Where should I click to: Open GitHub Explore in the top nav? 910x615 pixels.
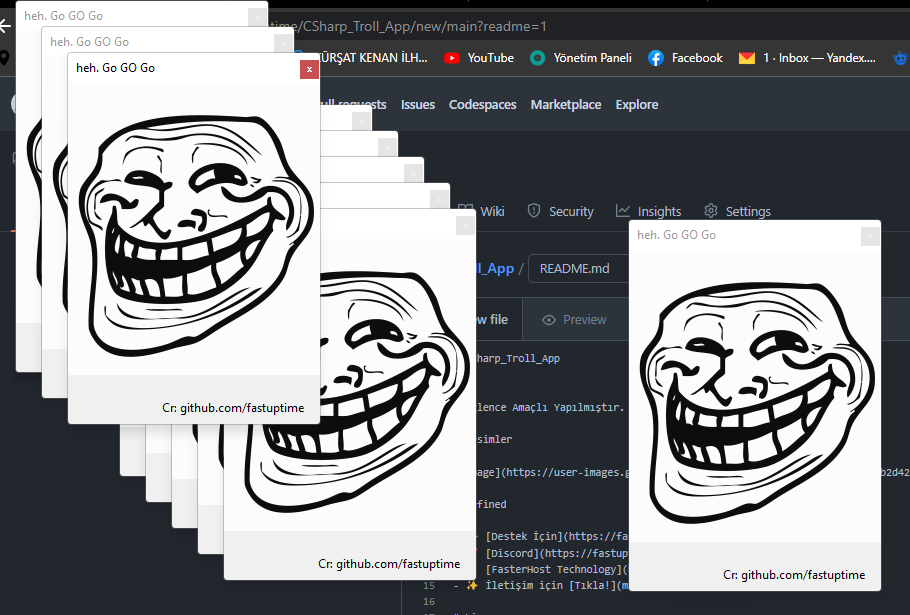coord(637,104)
